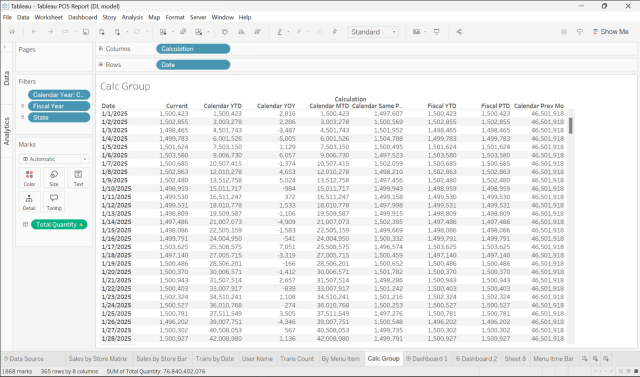Open the Size marks card
Image resolution: width=640 pixels, height=377 pixels.
[x=54, y=178]
